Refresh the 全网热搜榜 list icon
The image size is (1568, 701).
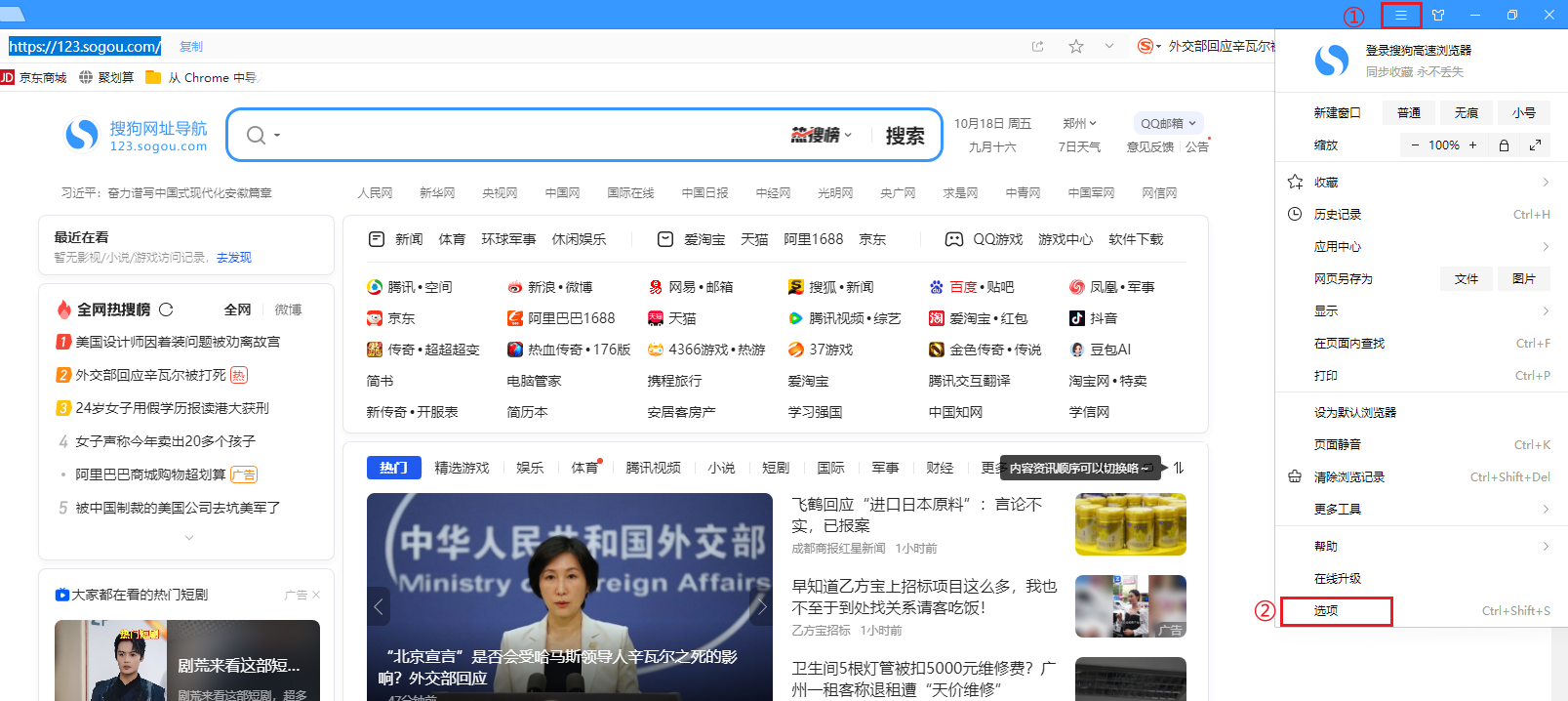click(166, 309)
